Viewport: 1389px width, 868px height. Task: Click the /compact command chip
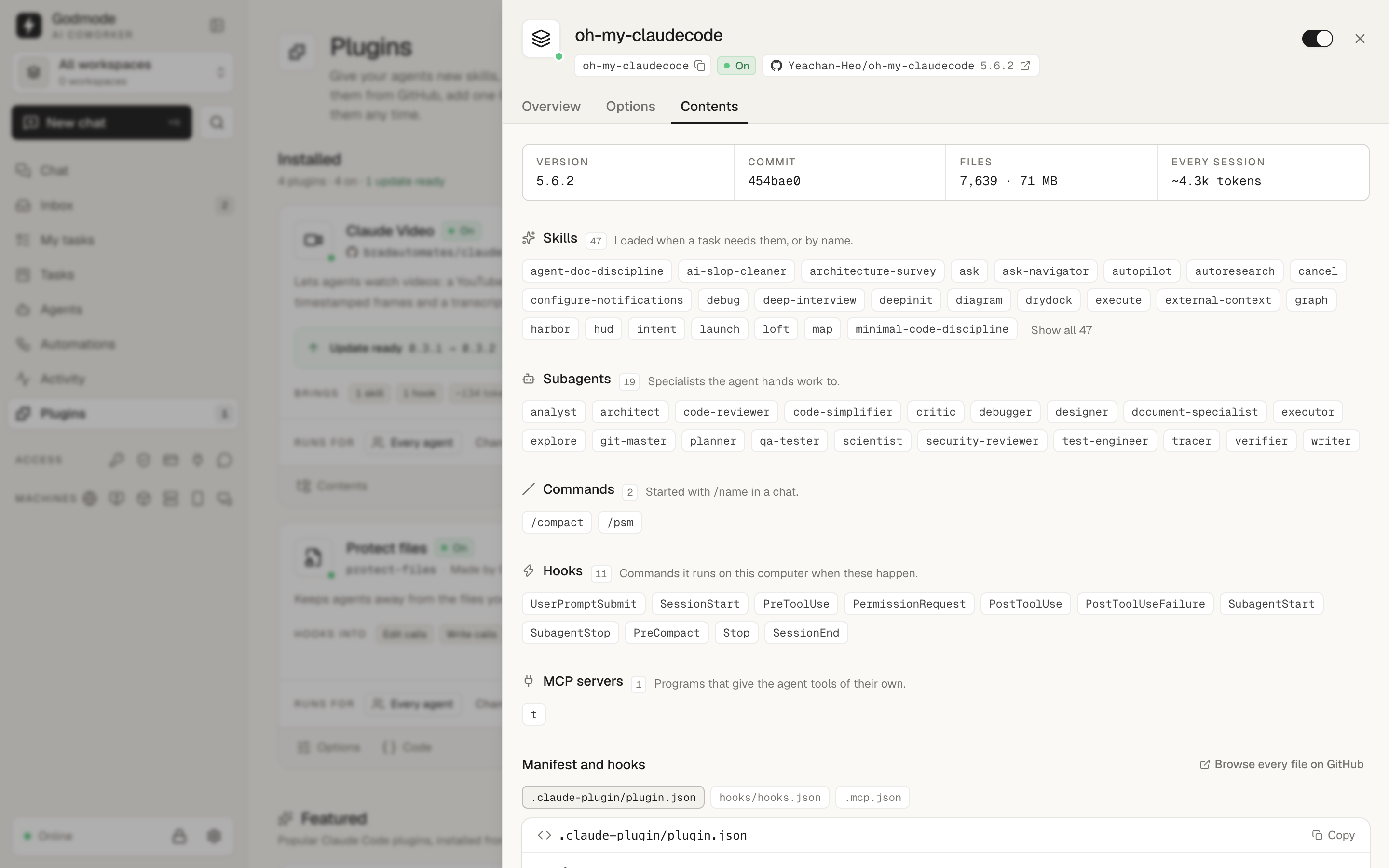(557, 522)
